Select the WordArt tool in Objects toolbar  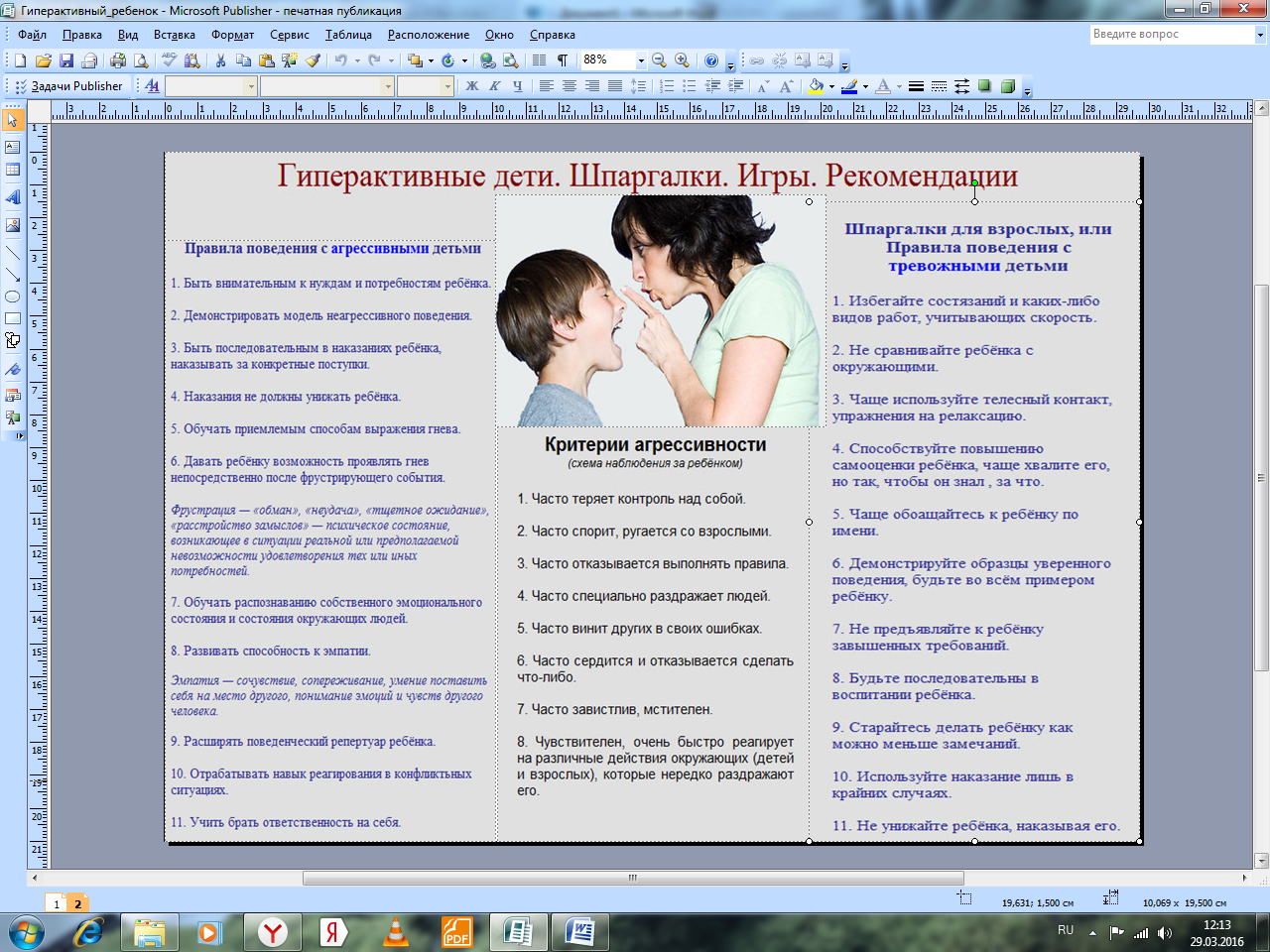pos(13,197)
